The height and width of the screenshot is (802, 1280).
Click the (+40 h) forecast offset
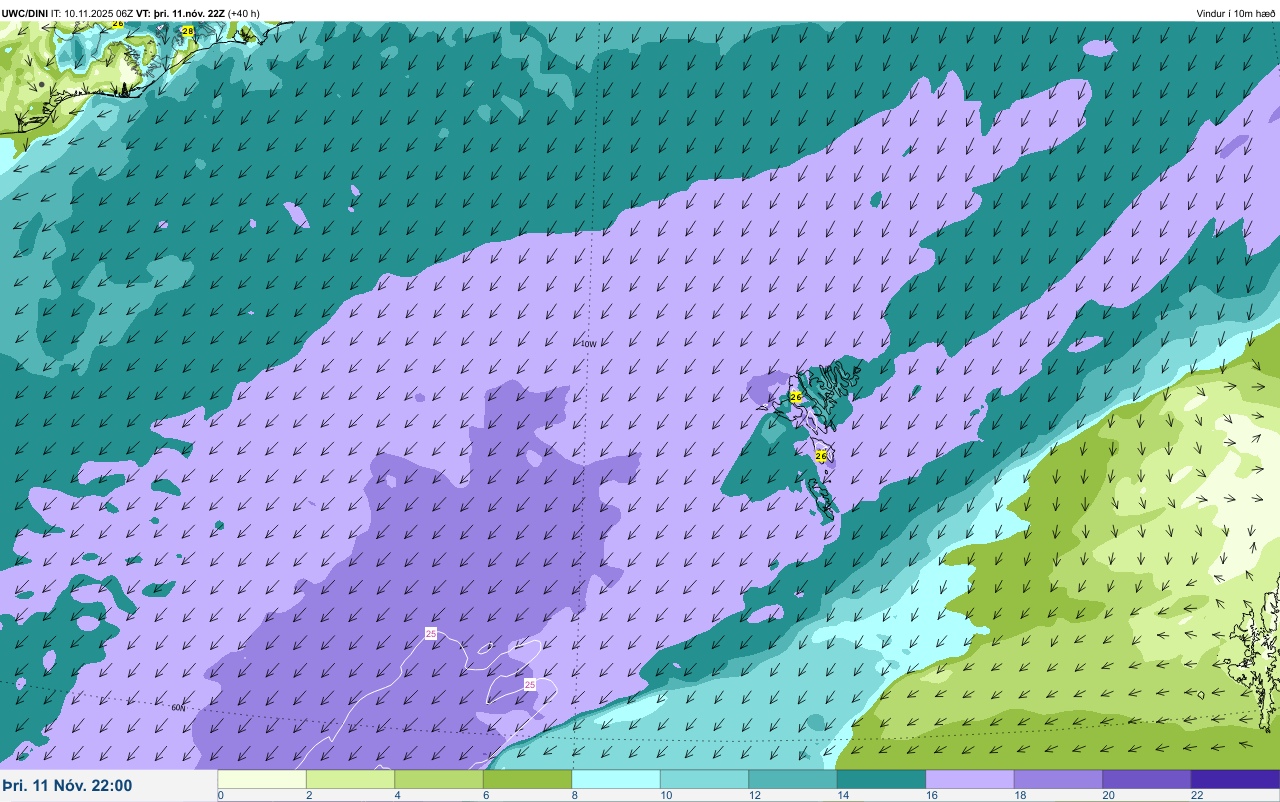pos(244,13)
